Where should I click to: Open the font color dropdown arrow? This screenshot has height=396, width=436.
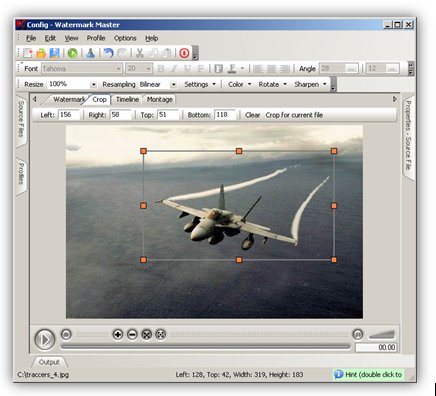(242, 69)
